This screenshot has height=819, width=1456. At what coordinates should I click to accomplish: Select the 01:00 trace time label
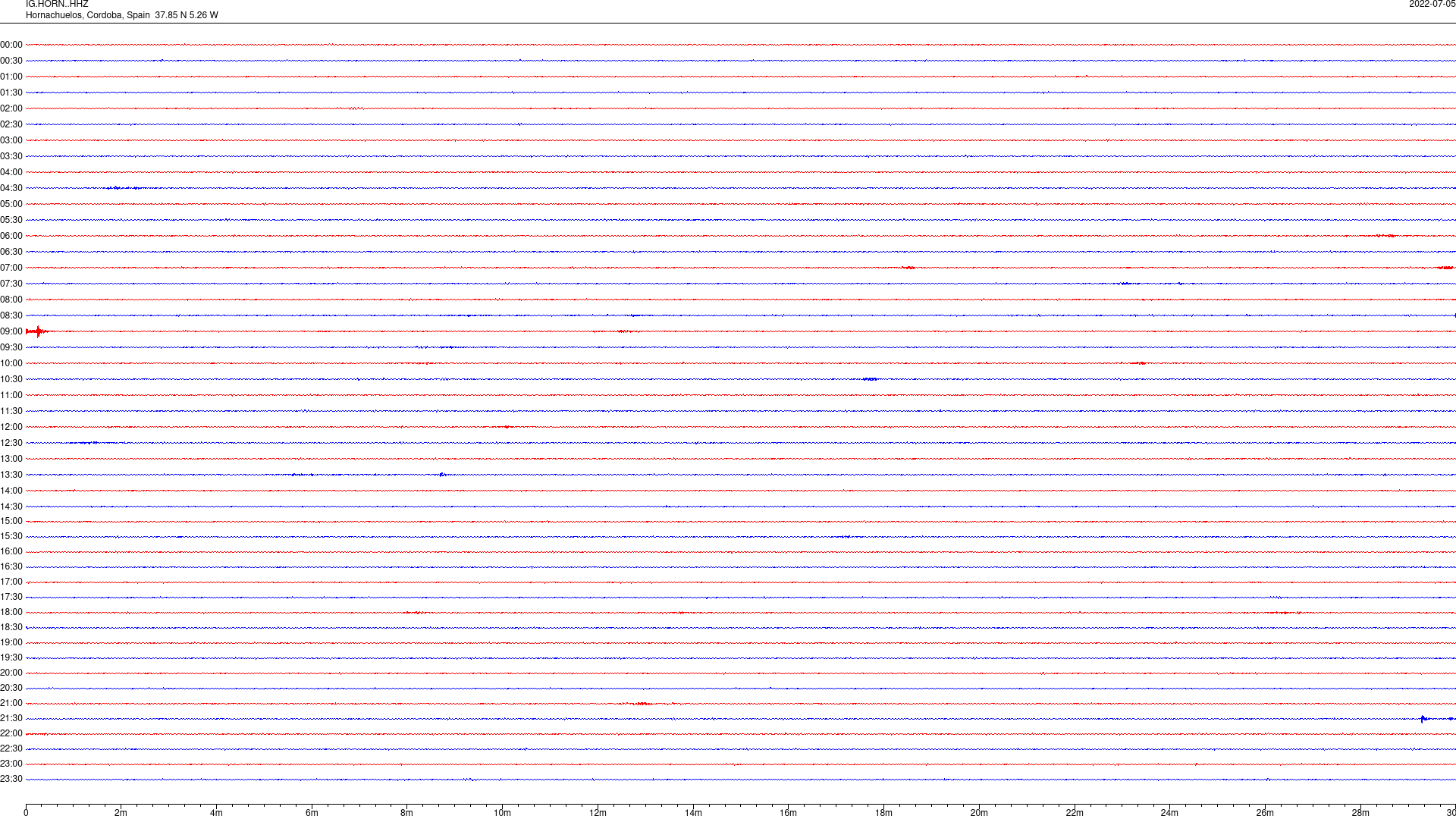[11, 77]
